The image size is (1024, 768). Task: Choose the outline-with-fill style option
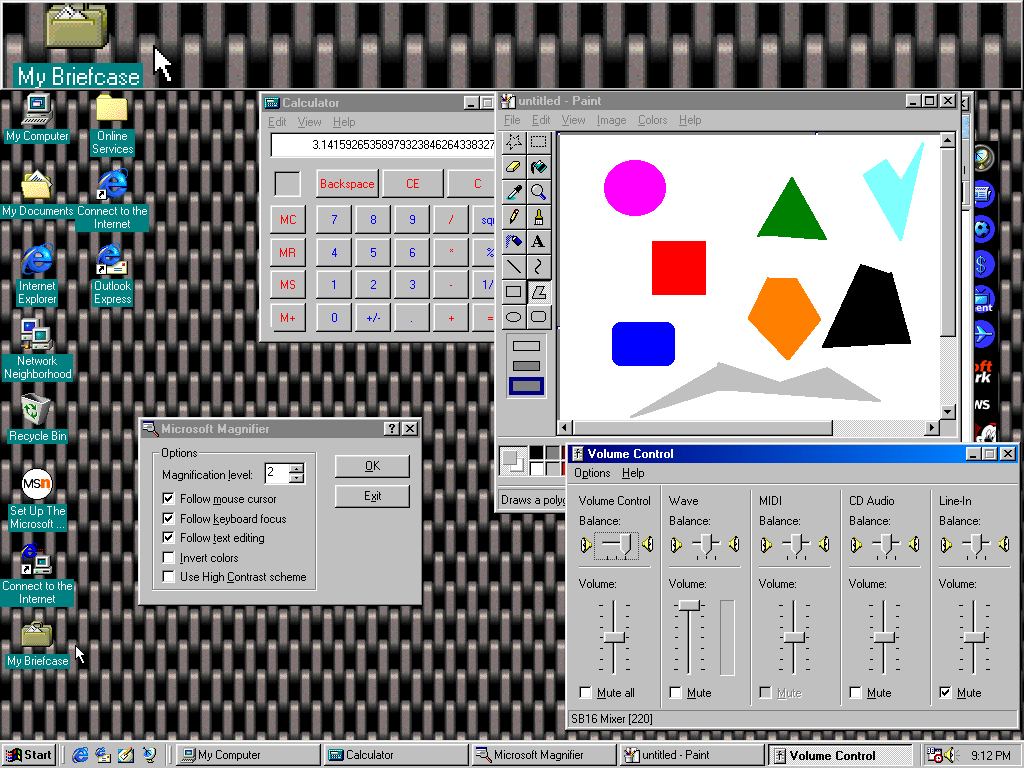click(526, 366)
